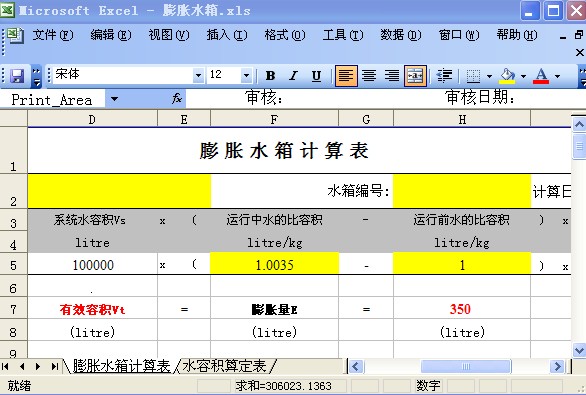Apply center alignment
586x395 pixels.
pos(369,76)
